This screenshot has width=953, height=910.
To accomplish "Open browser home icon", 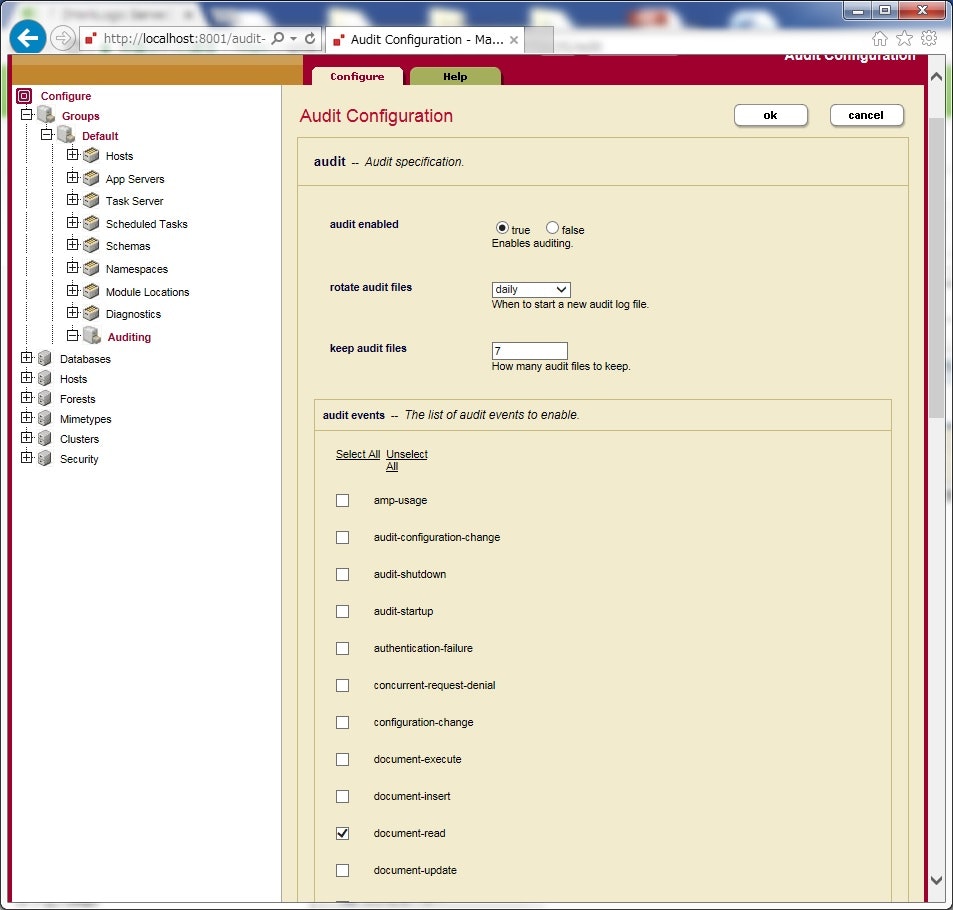I will [x=879, y=39].
